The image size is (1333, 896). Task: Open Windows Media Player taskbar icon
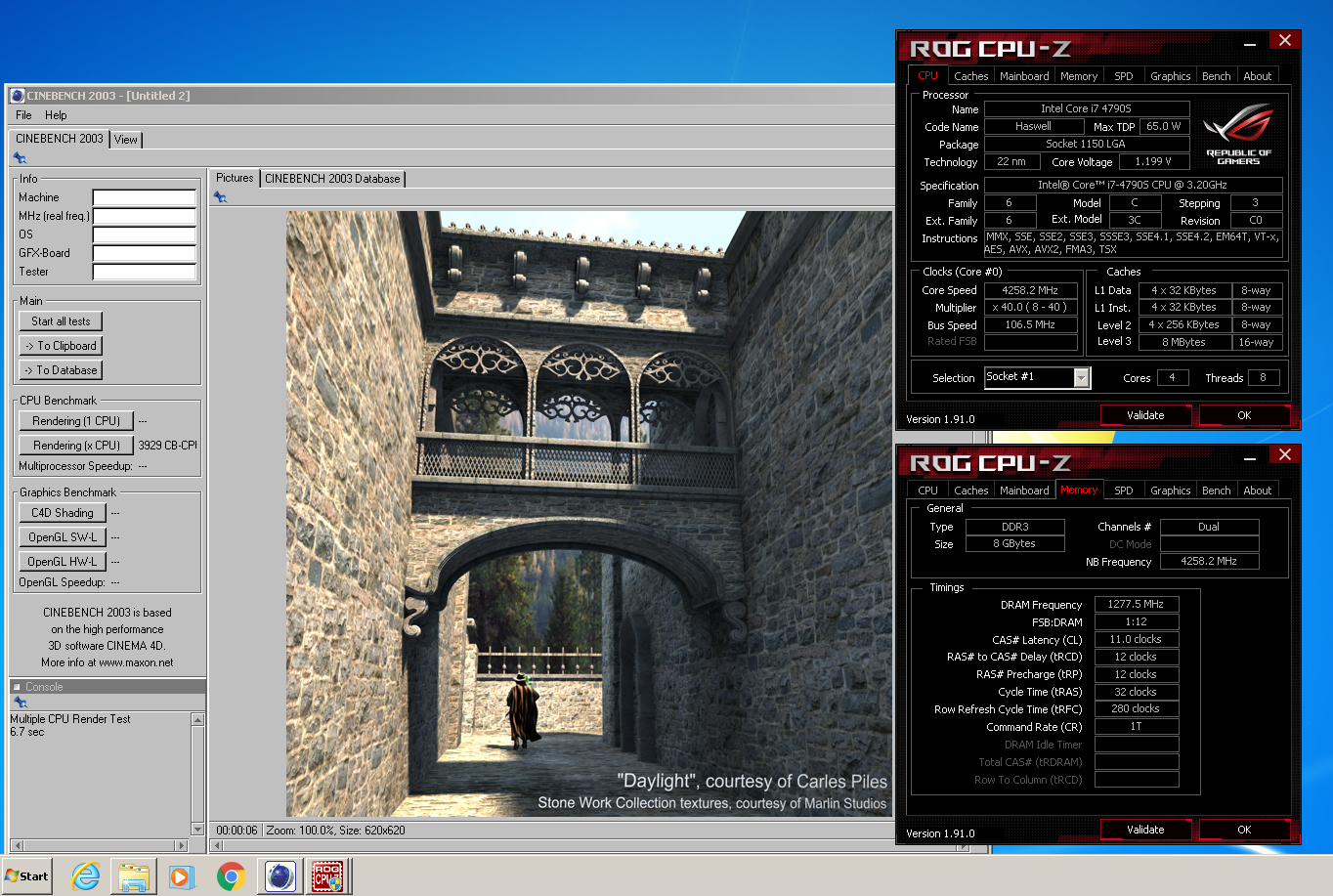click(x=182, y=876)
